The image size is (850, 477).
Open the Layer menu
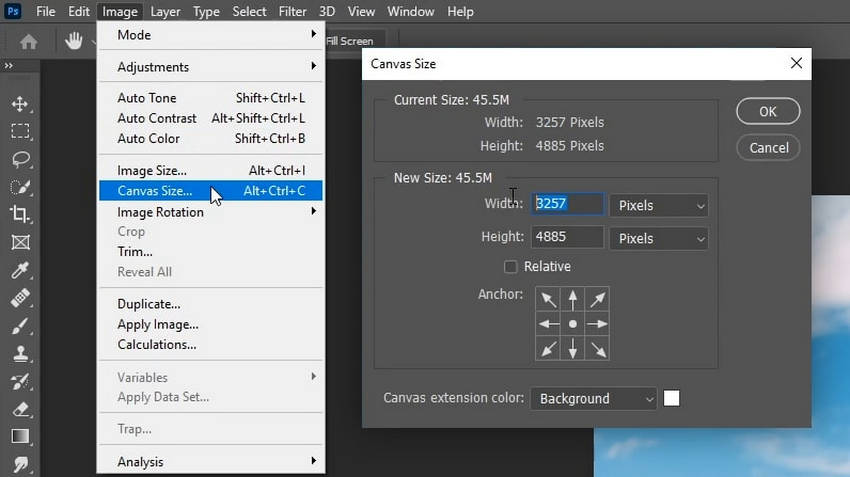pyautogui.click(x=165, y=11)
